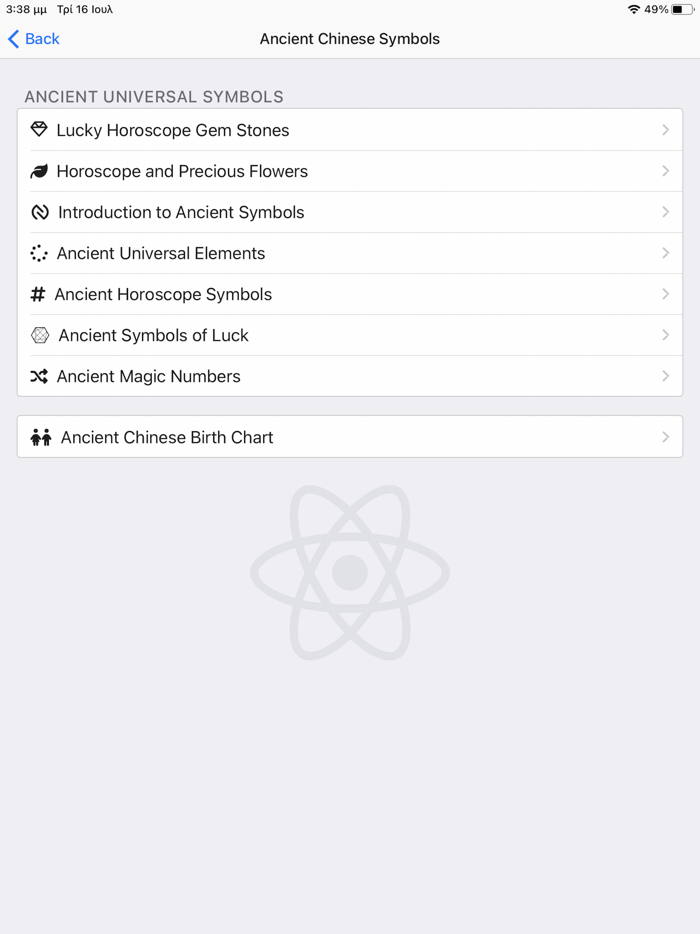Screen dimensions: 700x934
Task: Tap the atom watermark in the background
Action: 350,572
